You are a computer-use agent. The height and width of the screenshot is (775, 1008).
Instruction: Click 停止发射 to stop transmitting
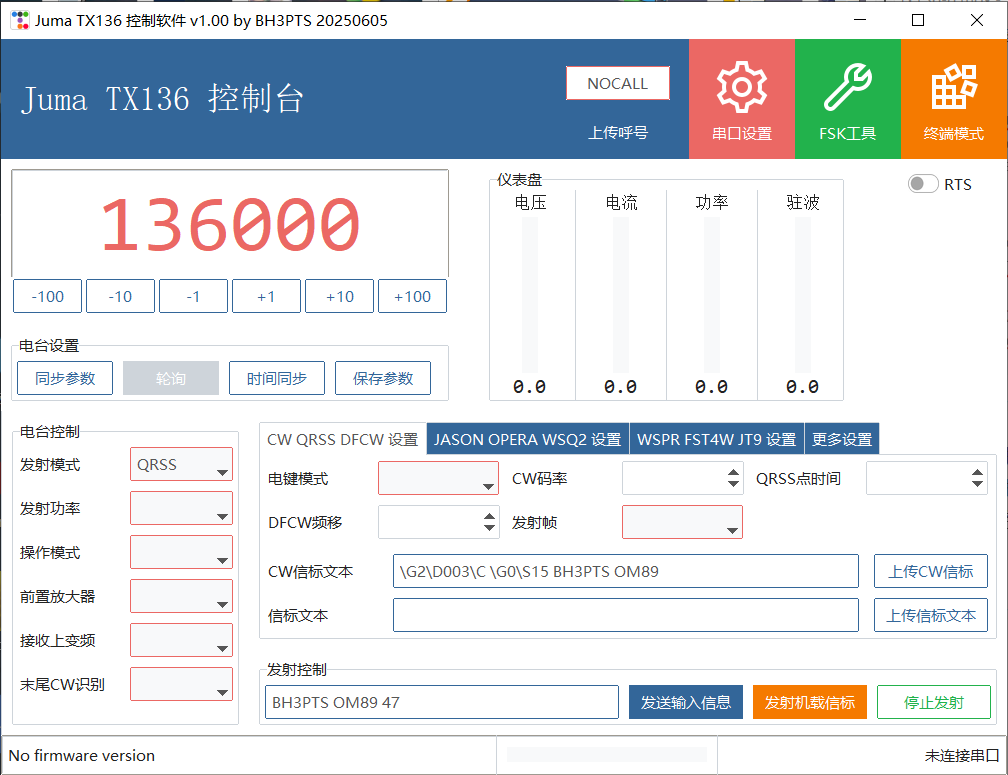(x=933, y=702)
